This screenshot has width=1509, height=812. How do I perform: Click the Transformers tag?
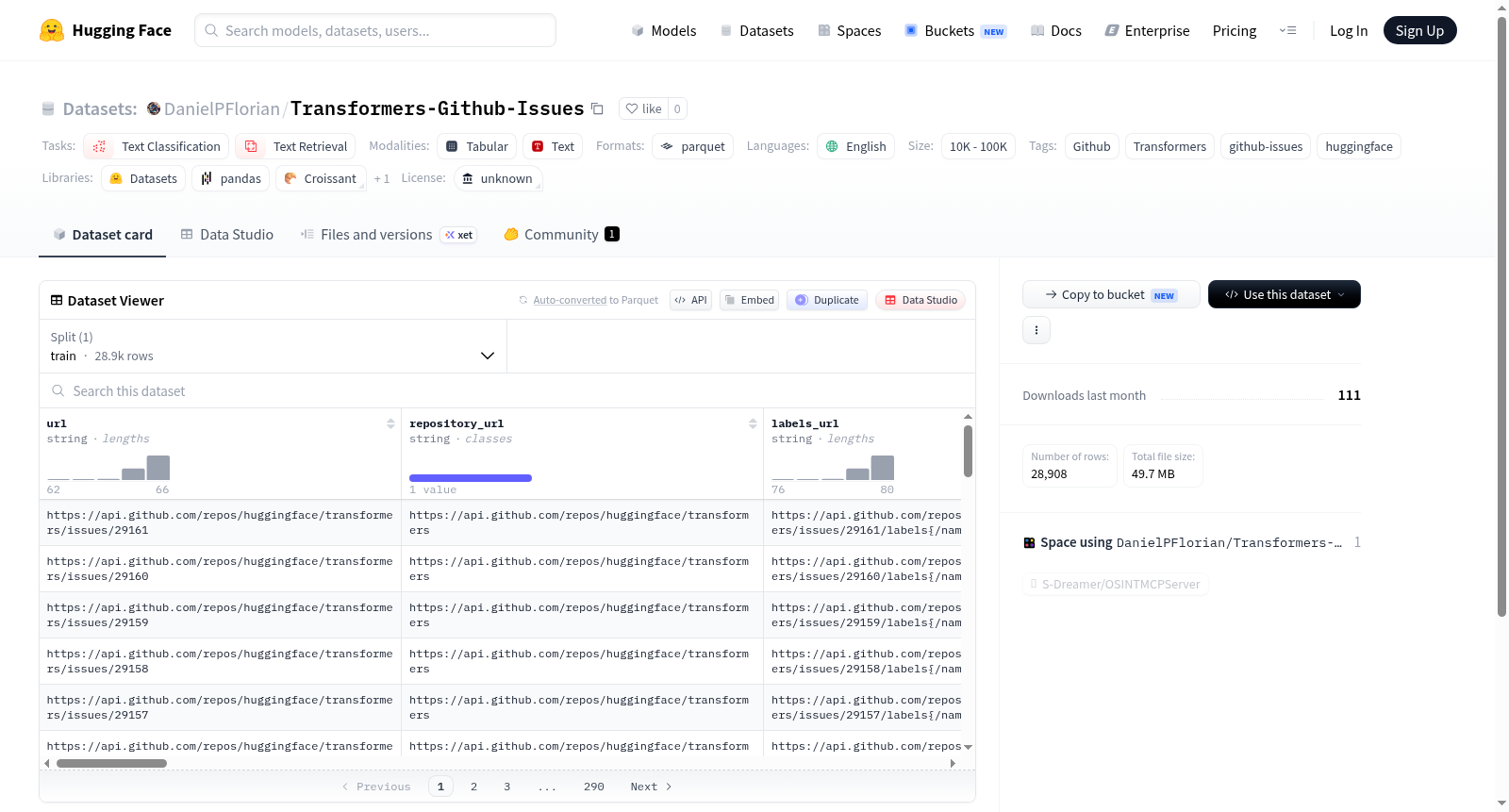(x=1169, y=146)
